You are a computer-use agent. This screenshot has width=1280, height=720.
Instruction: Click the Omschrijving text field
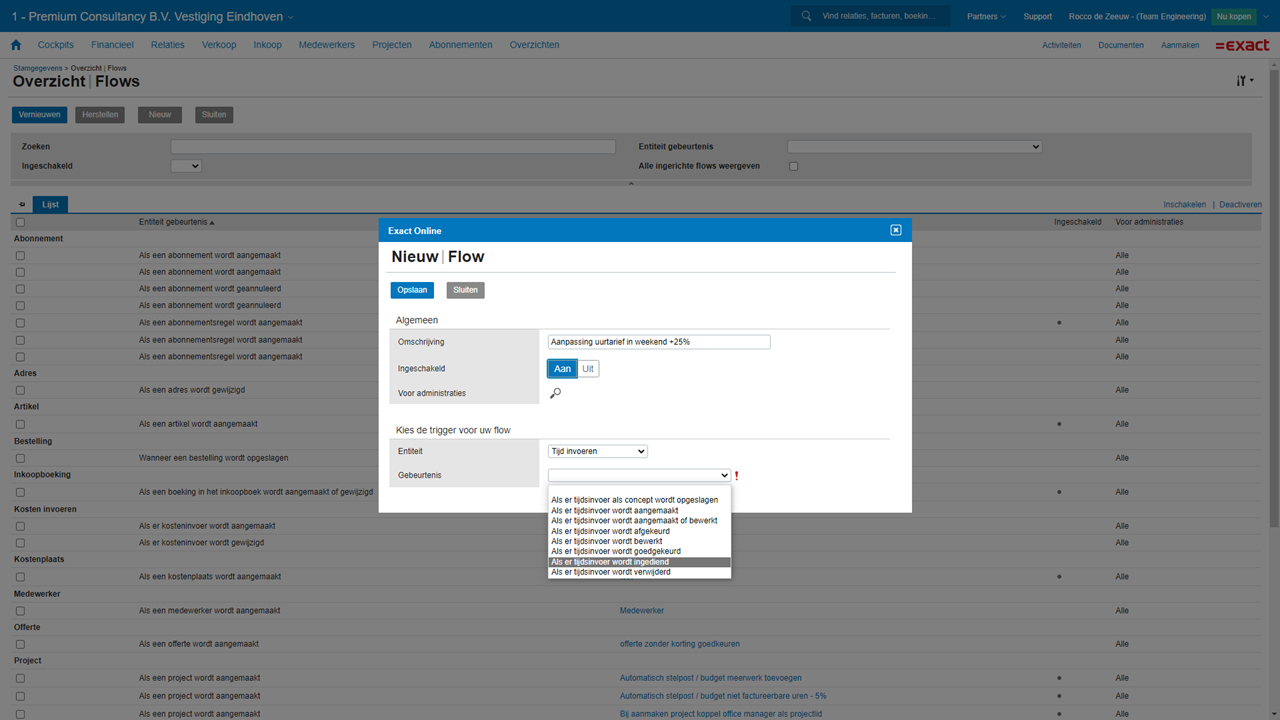pyautogui.click(x=659, y=342)
